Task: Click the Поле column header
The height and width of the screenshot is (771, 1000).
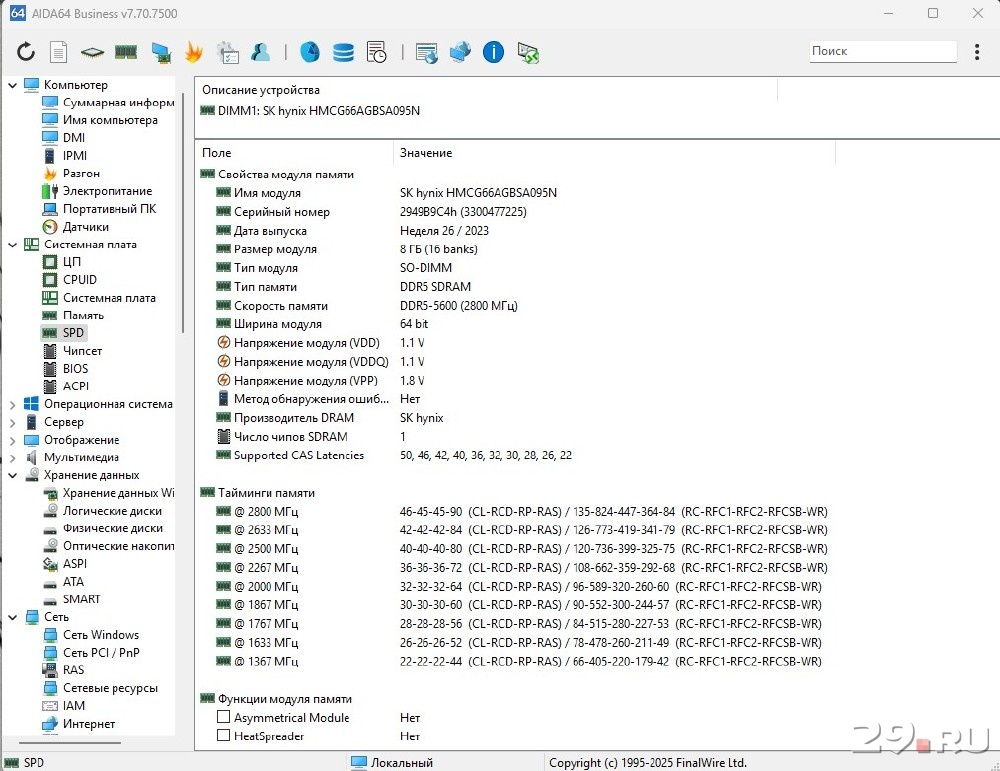Action: click(x=217, y=153)
